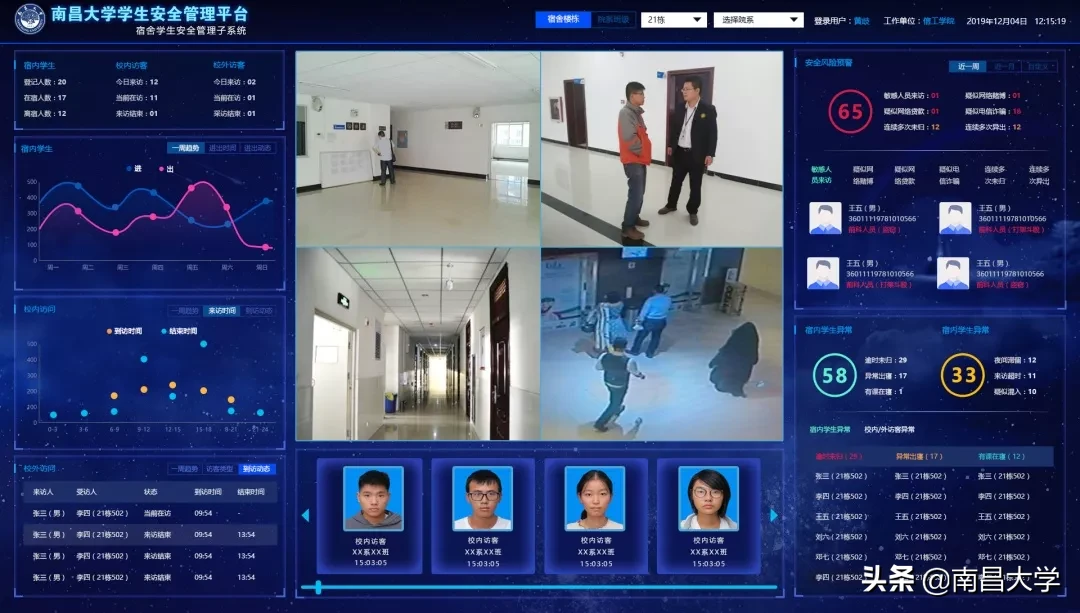Open the 选择院系 dropdown
This screenshot has height=613, width=1080.
click(758, 19)
